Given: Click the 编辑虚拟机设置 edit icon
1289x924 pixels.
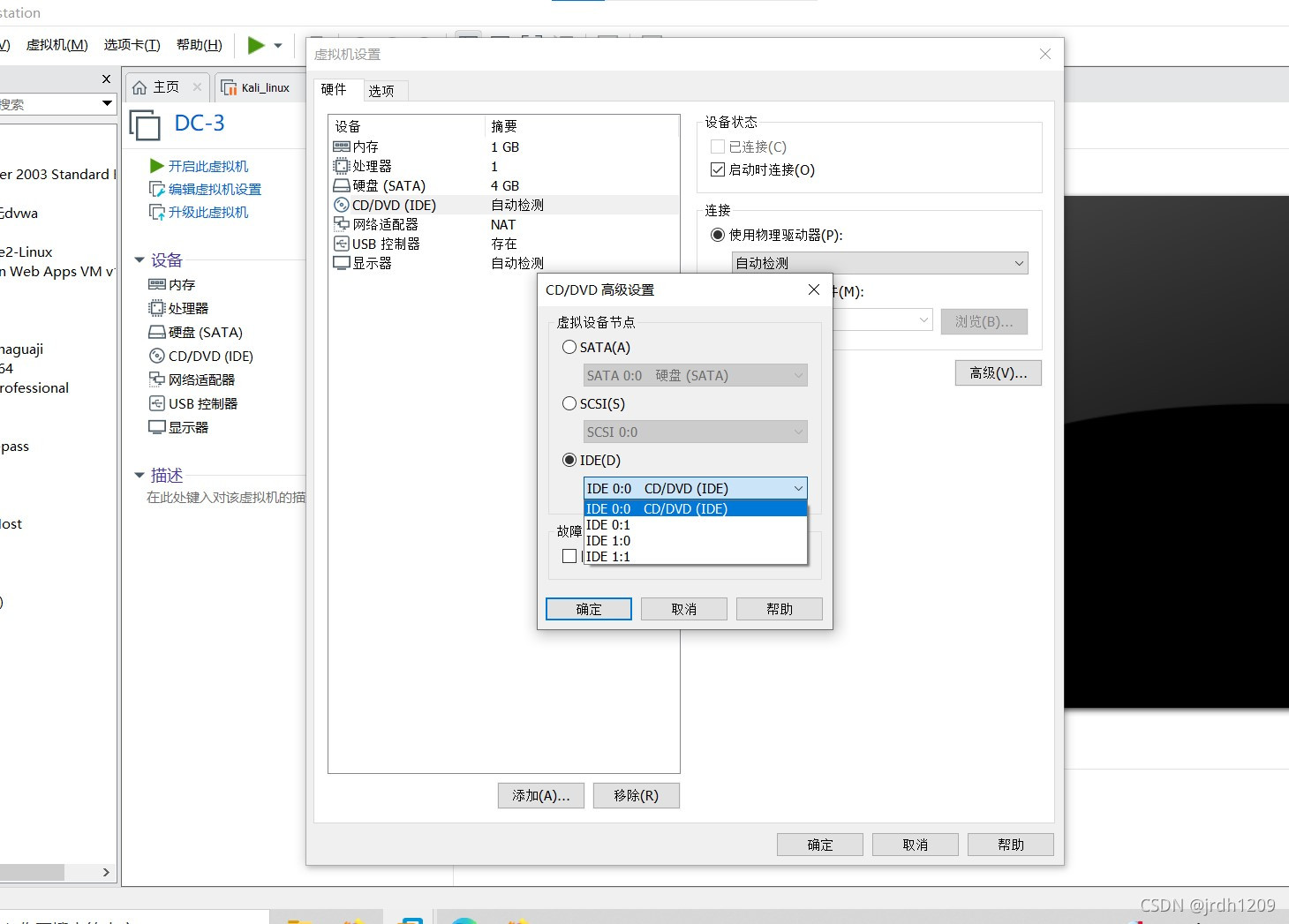Looking at the screenshot, I should (157, 189).
